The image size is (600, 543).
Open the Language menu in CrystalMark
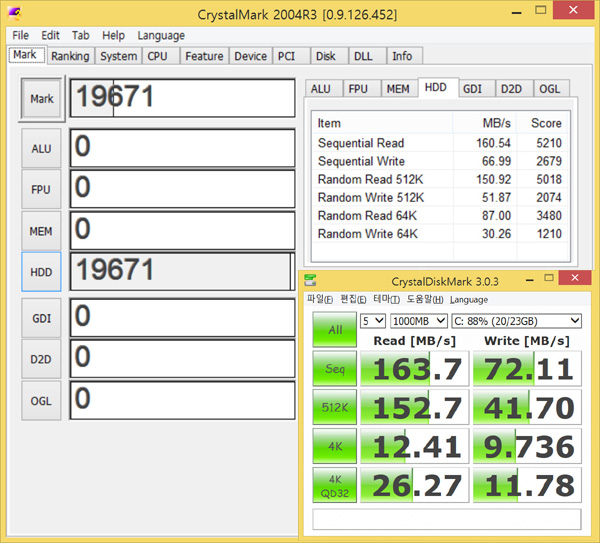(x=161, y=35)
